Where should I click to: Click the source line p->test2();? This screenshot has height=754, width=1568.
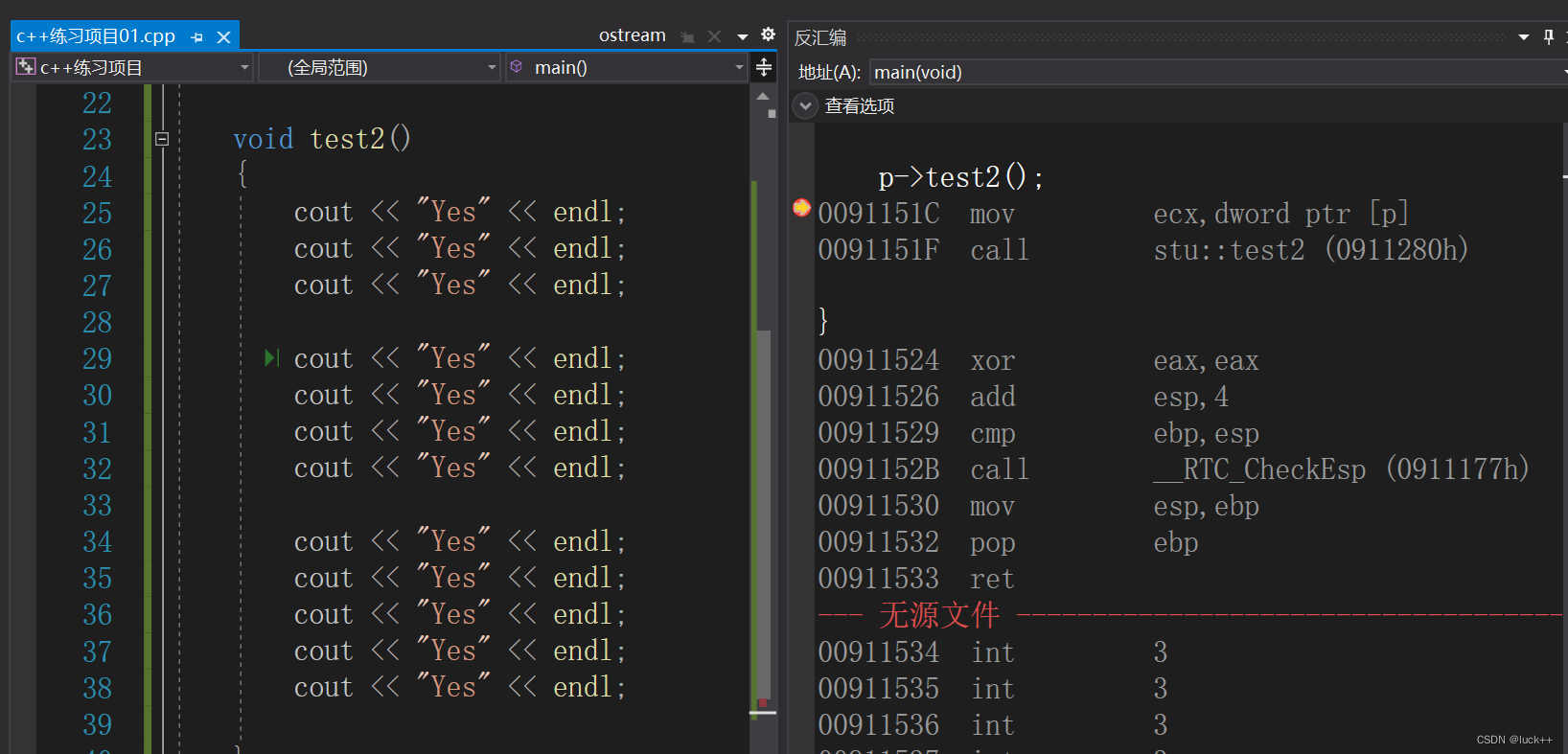click(x=960, y=177)
